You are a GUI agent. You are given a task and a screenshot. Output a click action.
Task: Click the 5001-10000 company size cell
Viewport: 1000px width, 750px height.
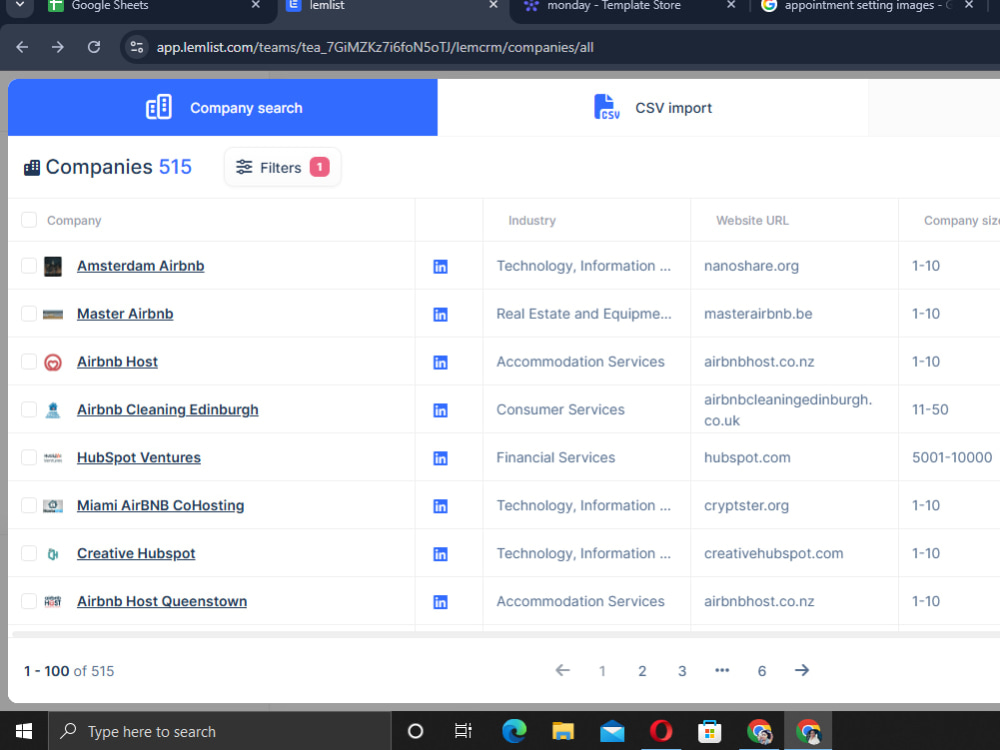click(952, 457)
